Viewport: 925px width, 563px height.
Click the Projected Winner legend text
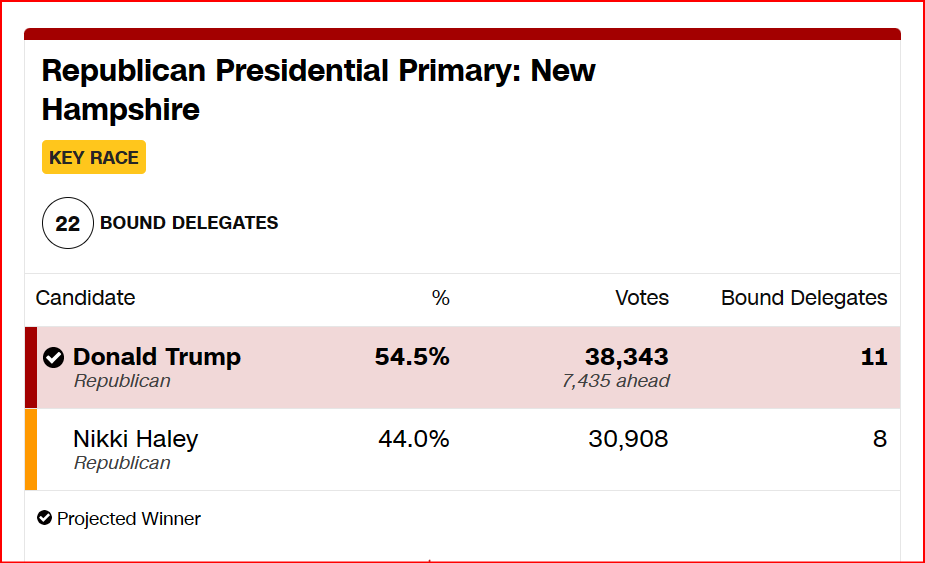pyautogui.click(x=129, y=519)
